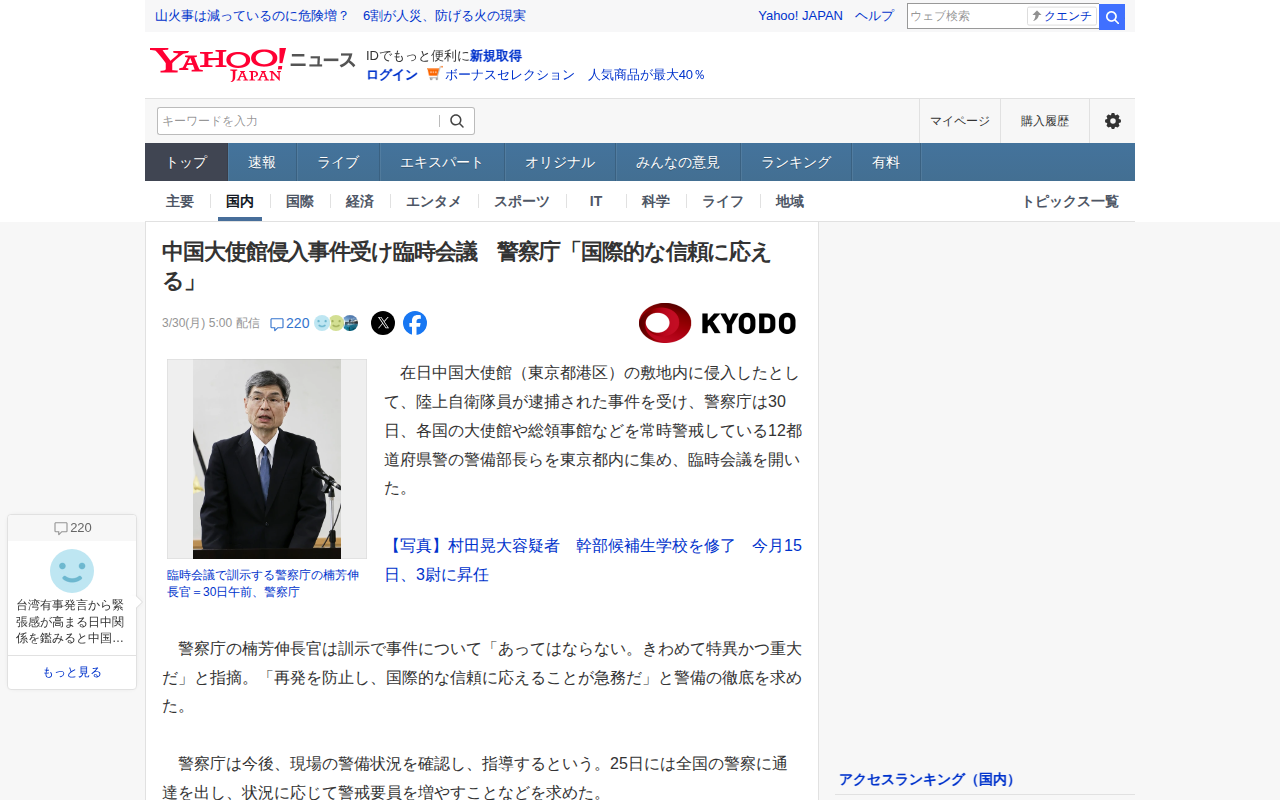Image resolution: width=1280 pixels, height=800 pixels.
Task: Open settings via the gear icon
Action: (1112, 121)
